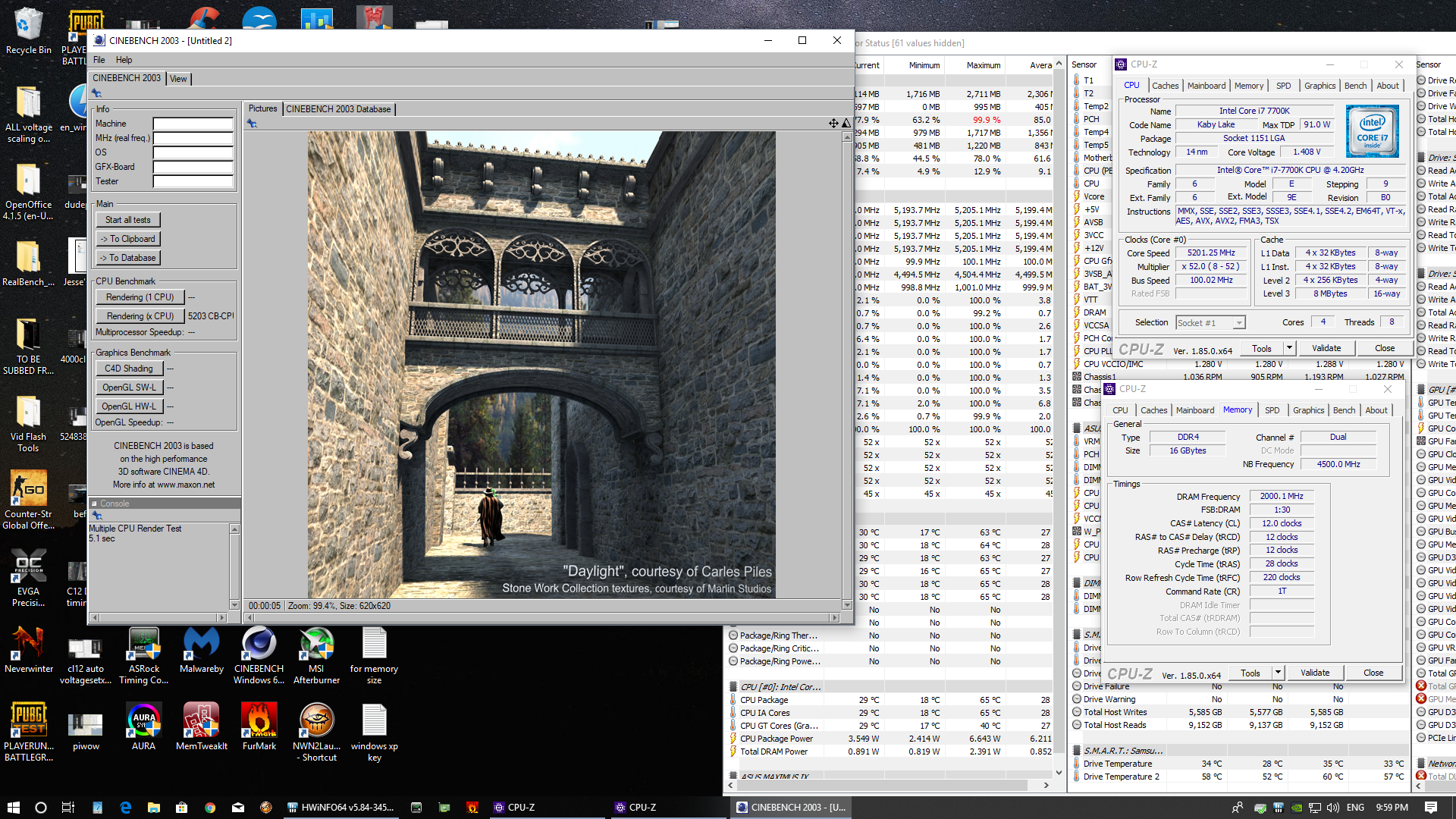The image size is (1456, 819).
Task: Run the Rendering (x CPU) benchmark
Action: (x=140, y=316)
